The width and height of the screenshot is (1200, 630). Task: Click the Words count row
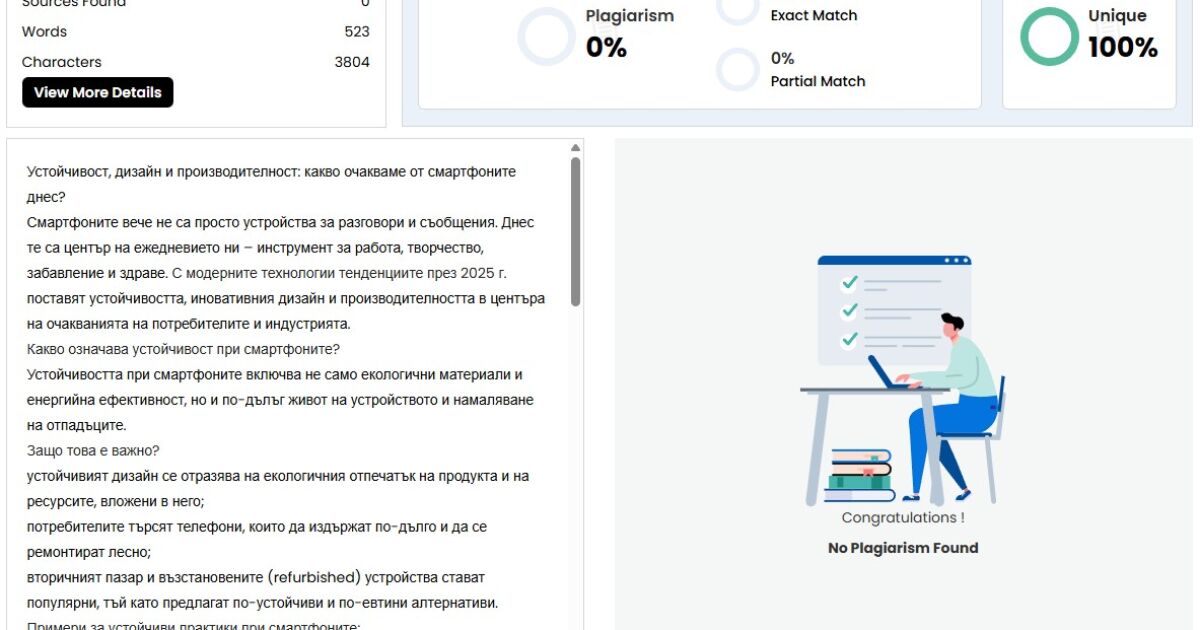pyautogui.click(x=195, y=32)
